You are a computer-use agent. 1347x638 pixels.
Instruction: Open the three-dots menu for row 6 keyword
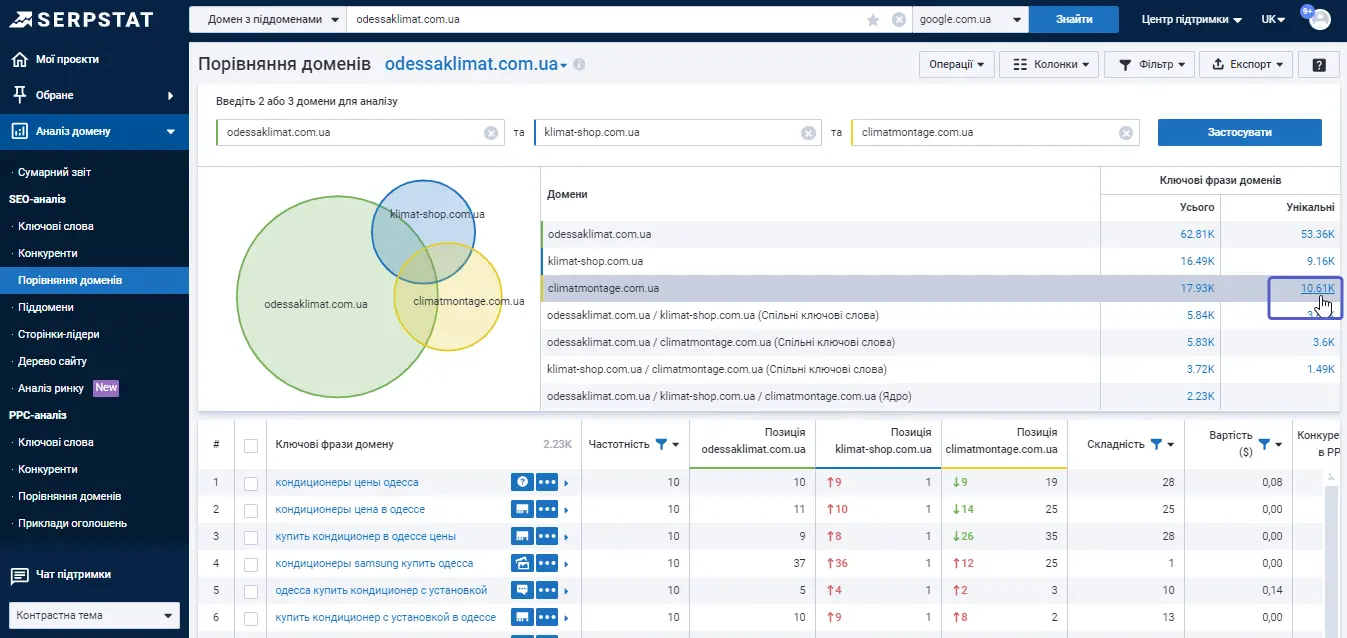547,617
